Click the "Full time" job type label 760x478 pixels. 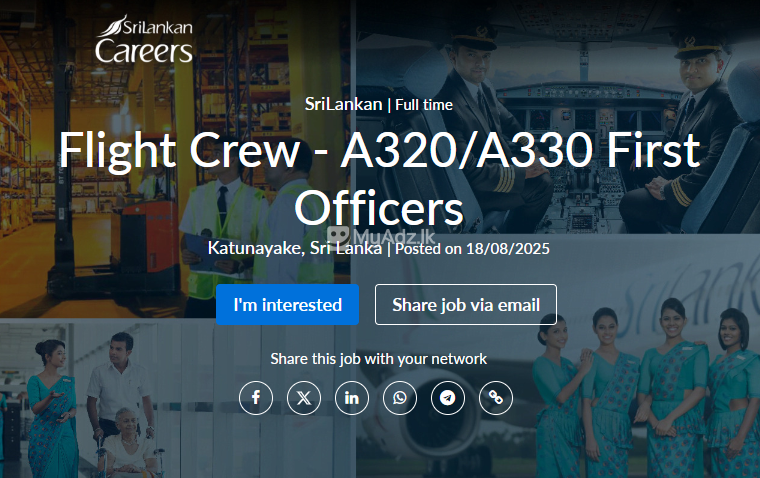pyautogui.click(x=424, y=104)
